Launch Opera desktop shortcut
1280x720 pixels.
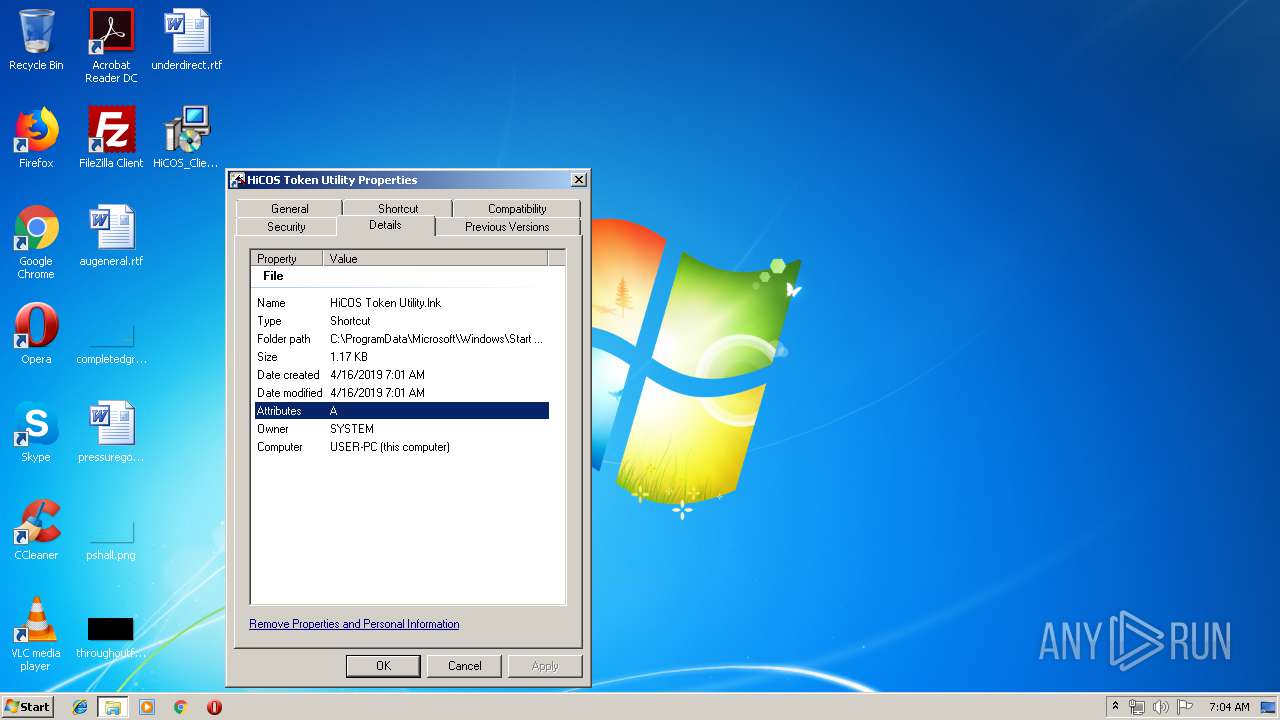pos(36,334)
